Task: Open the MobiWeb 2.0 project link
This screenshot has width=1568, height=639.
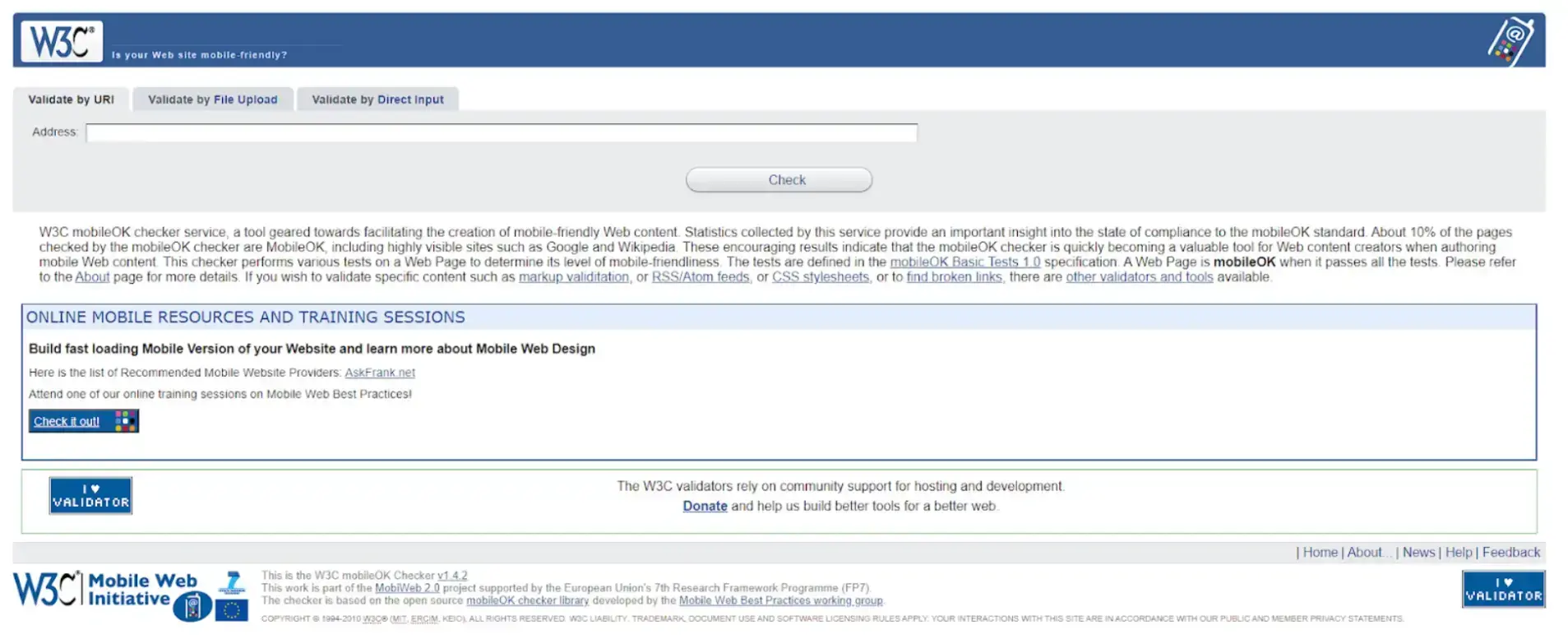Action: [x=407, y=588]
